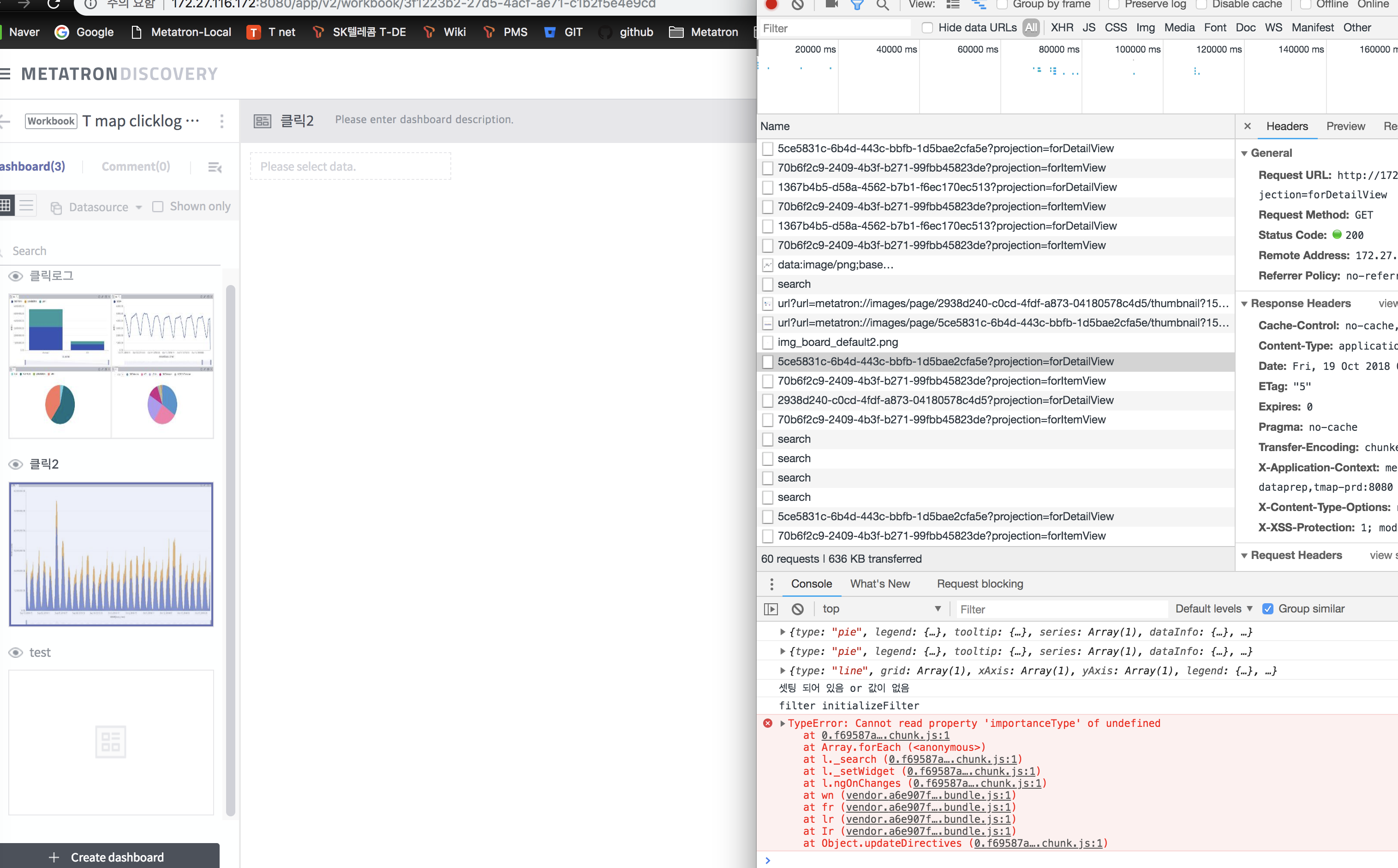Enable Disable cache
This screenshot has width=1398, height=868.
(1201, 4)
